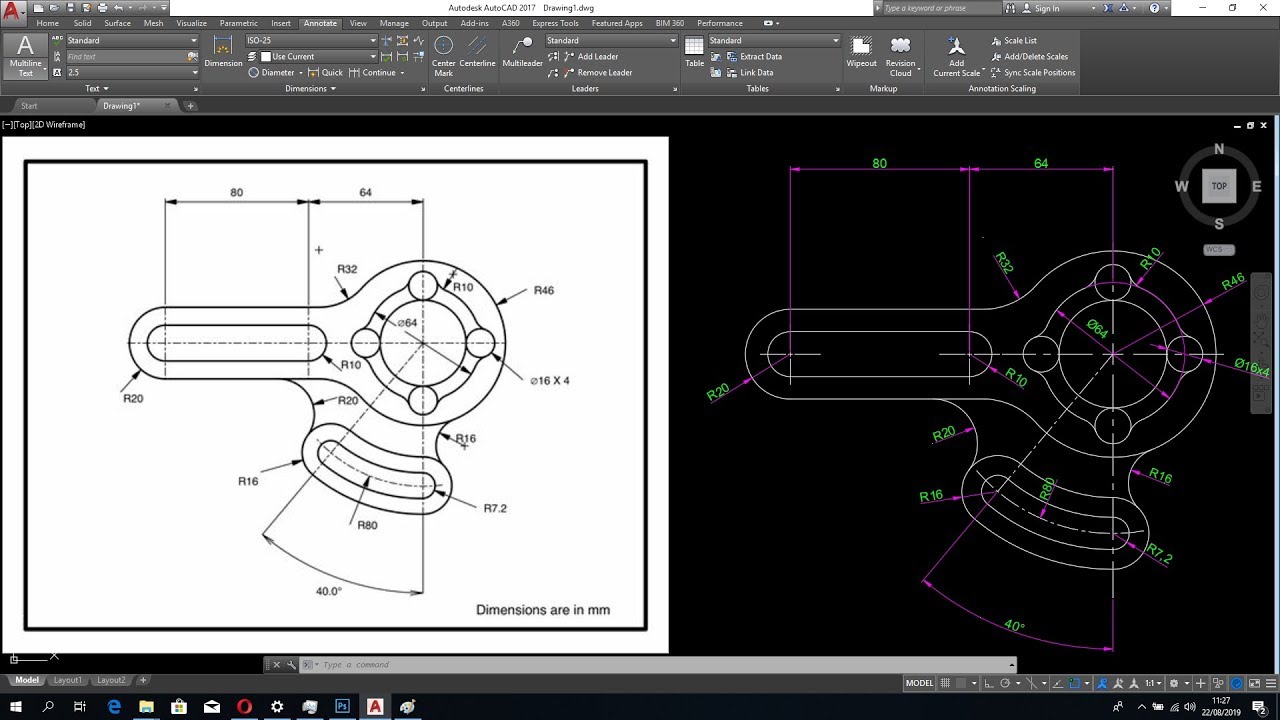Click the Save icon in quick access toolbar

(x=70, y=8)
